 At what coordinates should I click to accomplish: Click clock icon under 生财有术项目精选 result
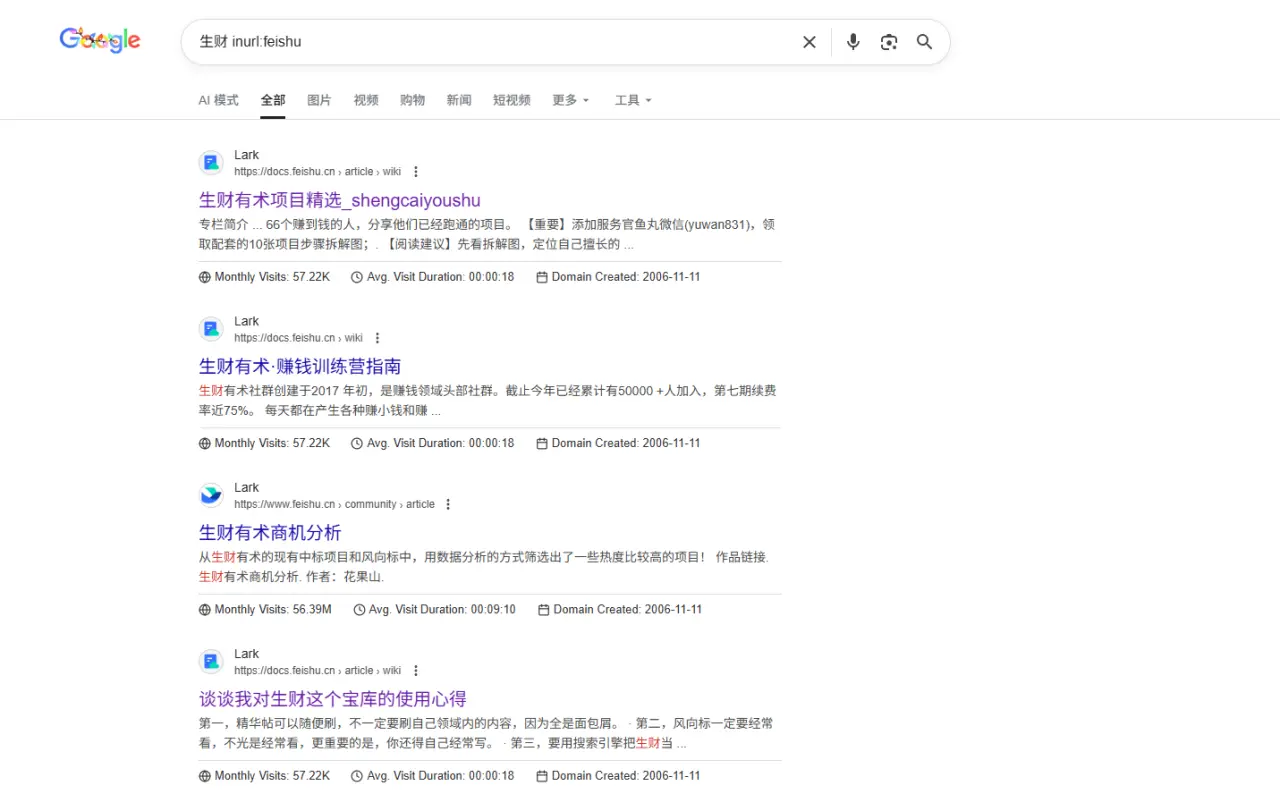(357, 277)
